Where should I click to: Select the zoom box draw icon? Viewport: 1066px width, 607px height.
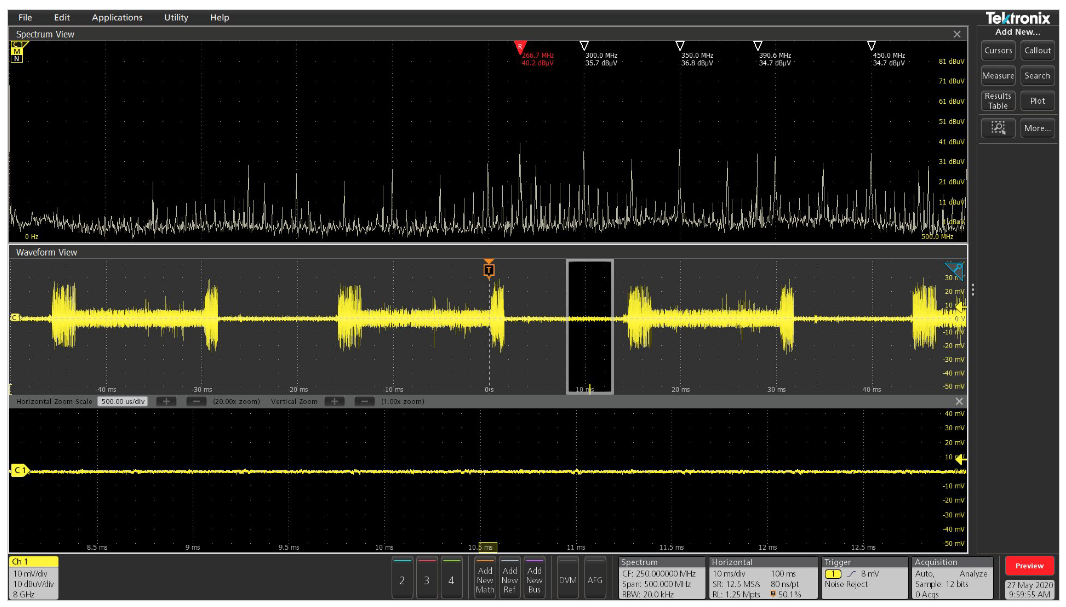tap(998, 128)
